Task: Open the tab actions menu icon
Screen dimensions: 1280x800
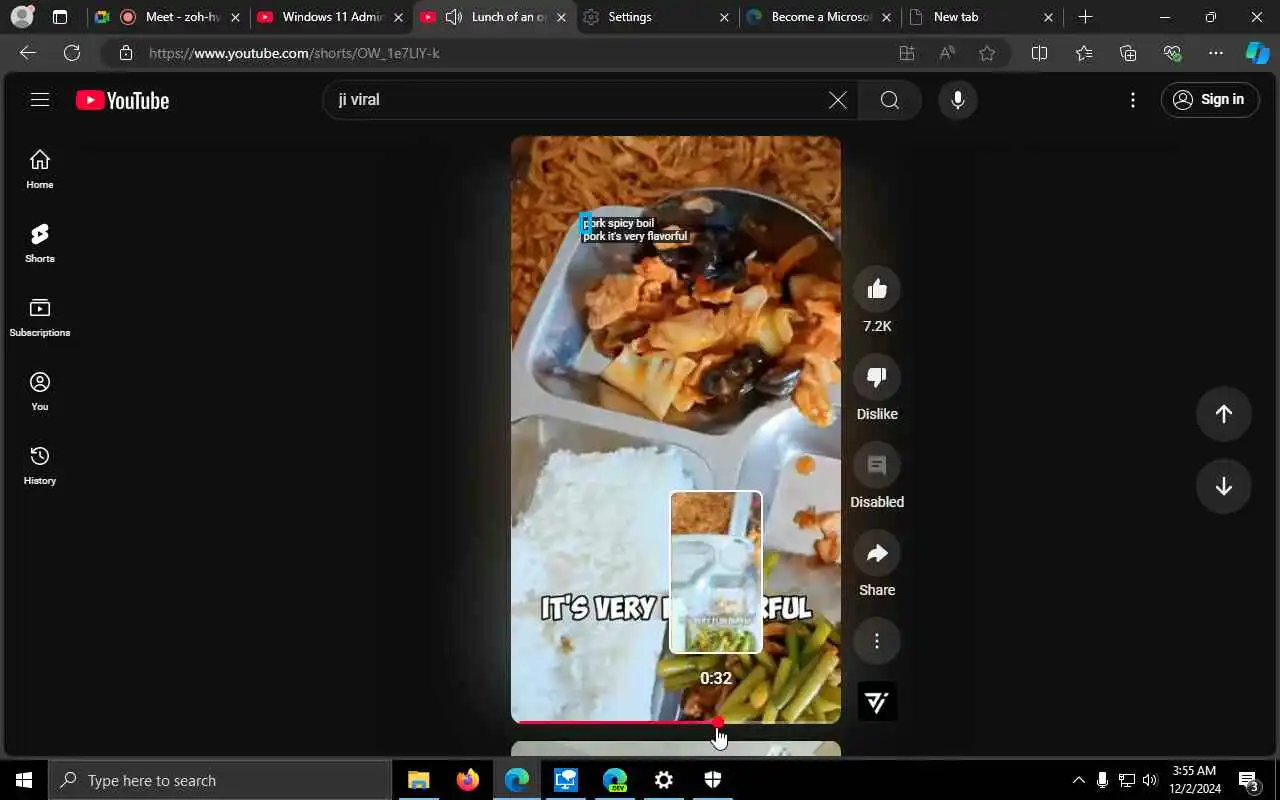Action: [x=60, y=17]
